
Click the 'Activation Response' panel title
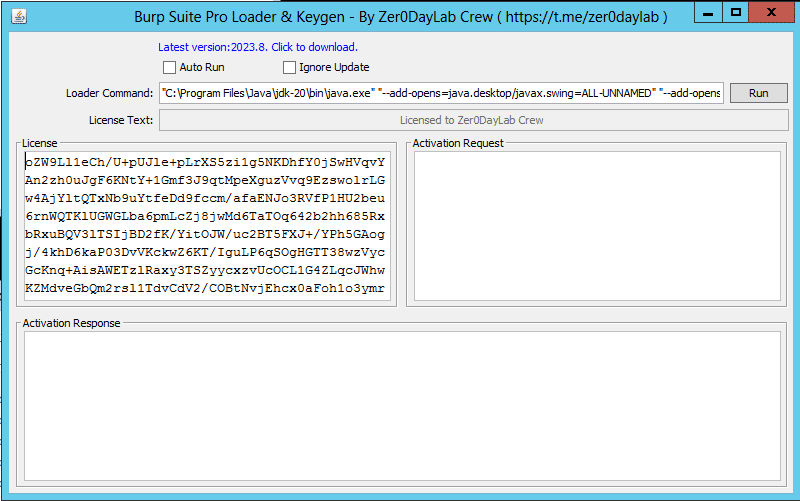tap(71, 323)
